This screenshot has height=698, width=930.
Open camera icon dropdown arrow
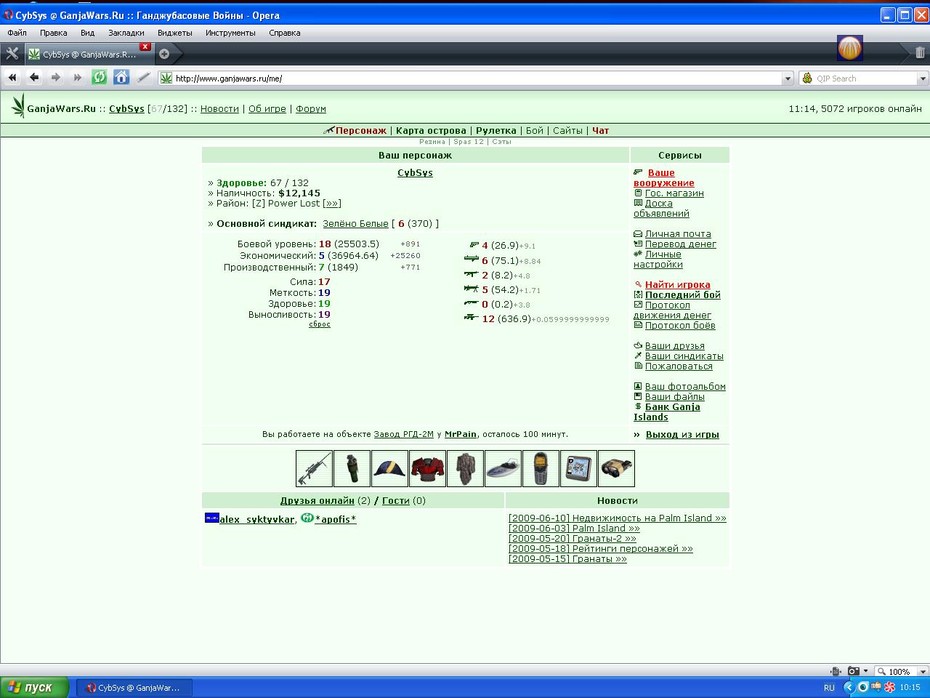[x=865, y=671]
